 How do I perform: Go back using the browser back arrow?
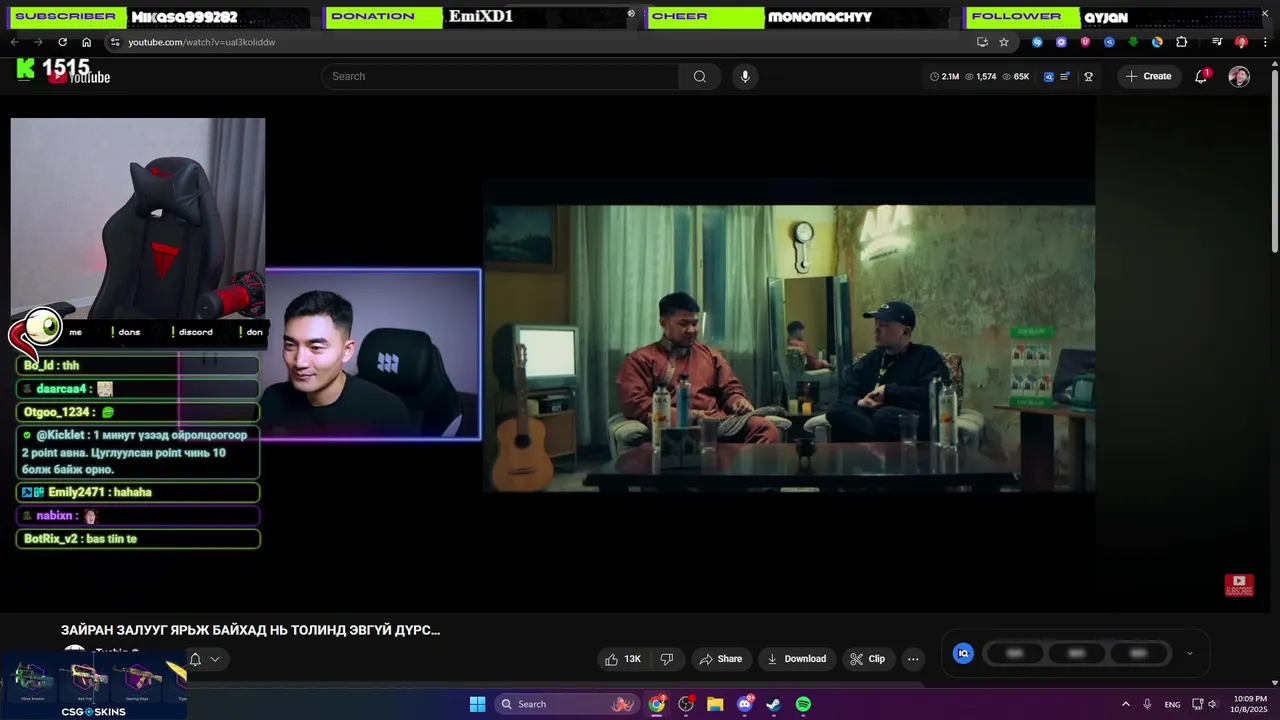[14, 42]
